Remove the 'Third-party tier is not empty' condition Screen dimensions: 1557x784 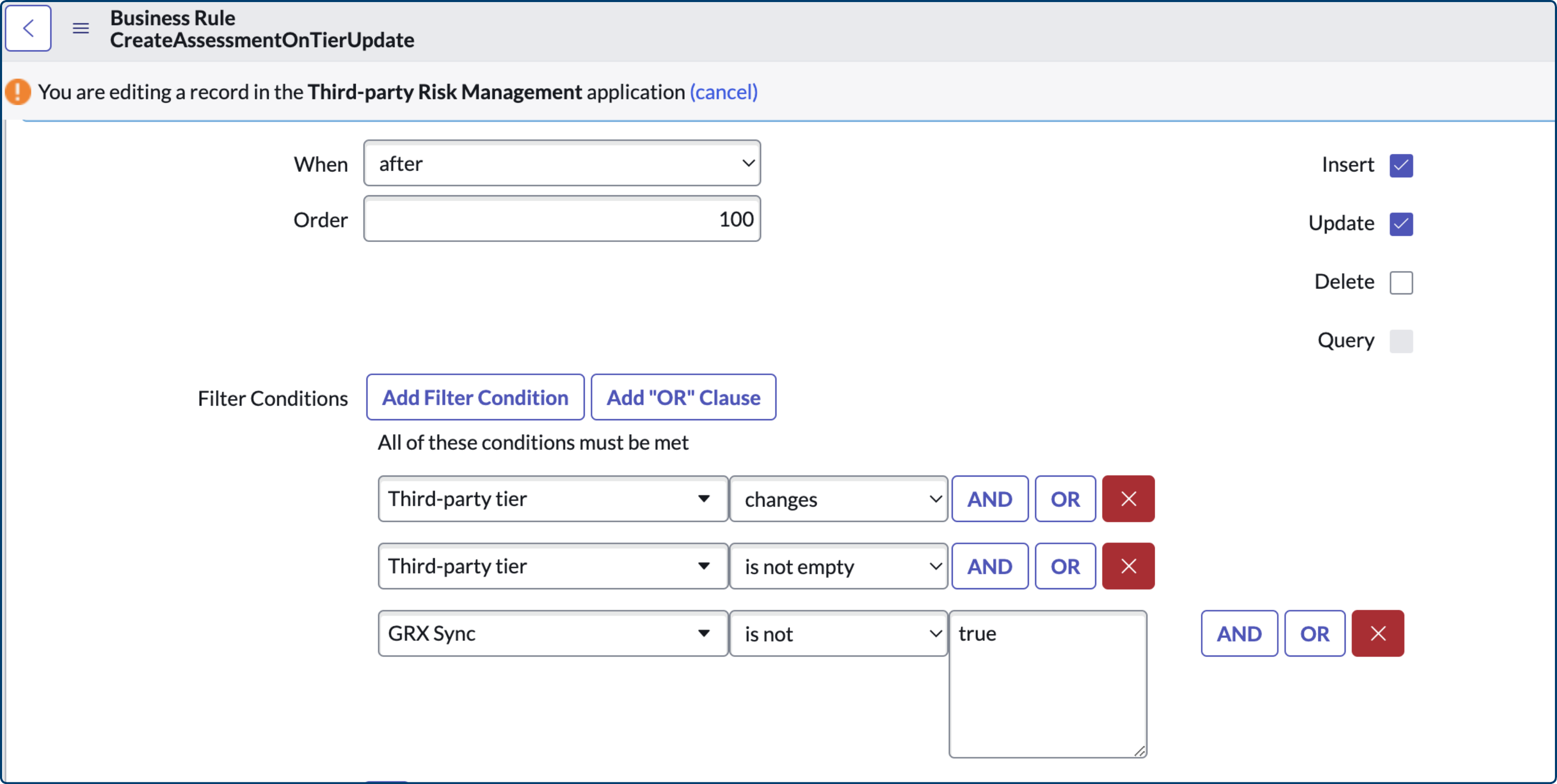pos(1127,566)
